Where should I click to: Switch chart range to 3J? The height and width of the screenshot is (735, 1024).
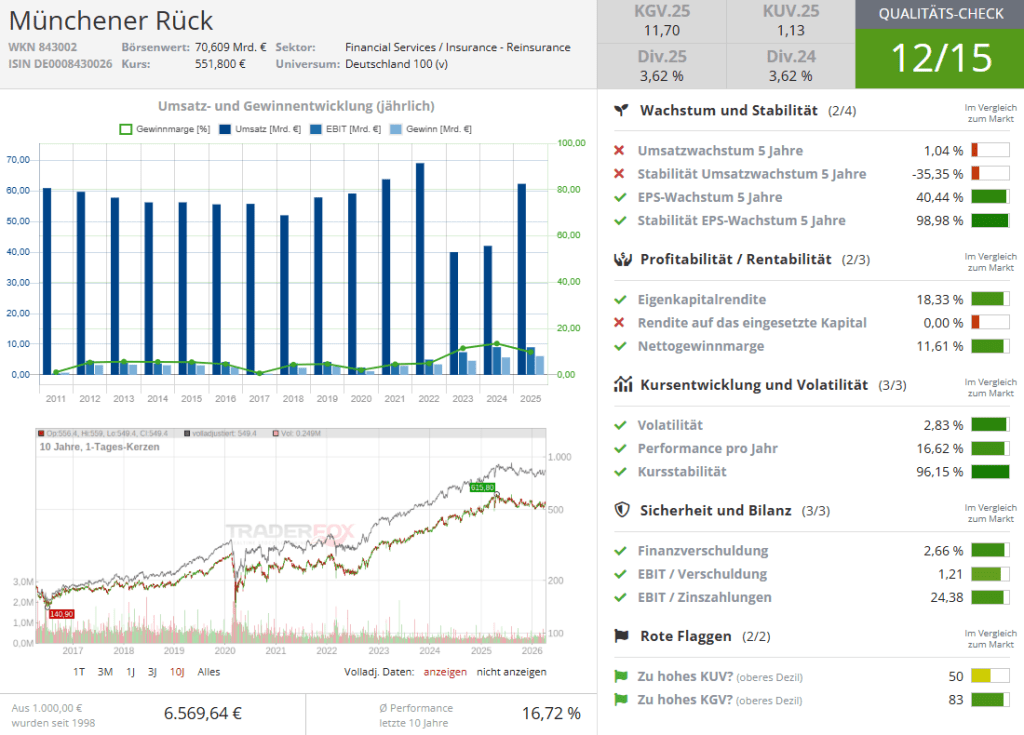153,672
